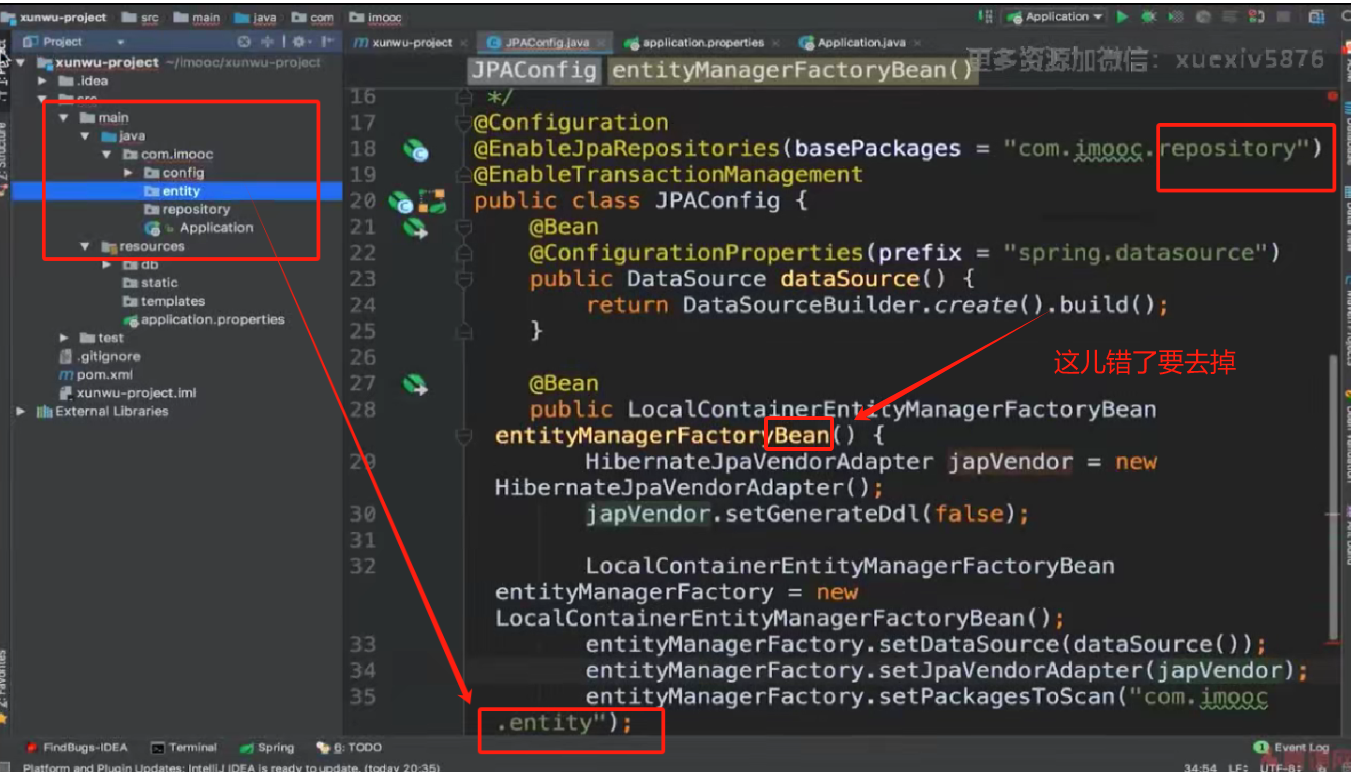Expand External Libraries node
The width and height of the screenshot is (1351, 772).
(x=20, y=411)
